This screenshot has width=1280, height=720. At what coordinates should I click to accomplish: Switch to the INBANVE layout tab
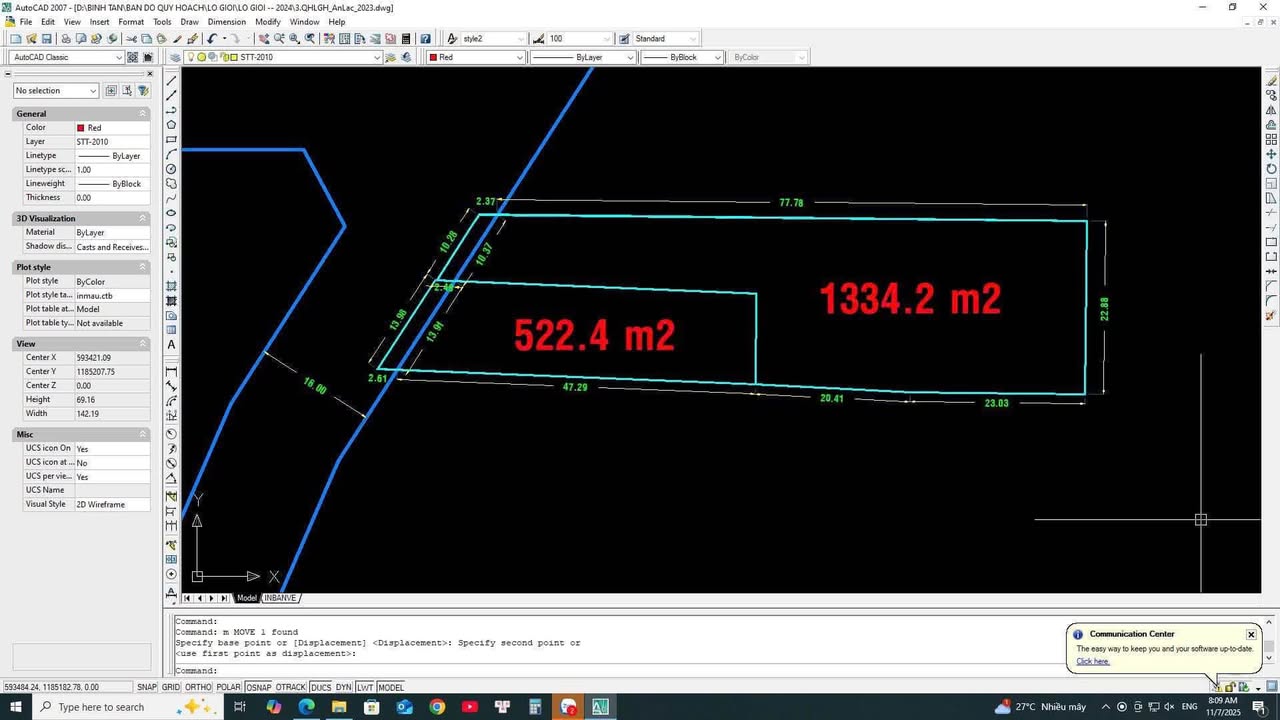(x=280, y=598)
